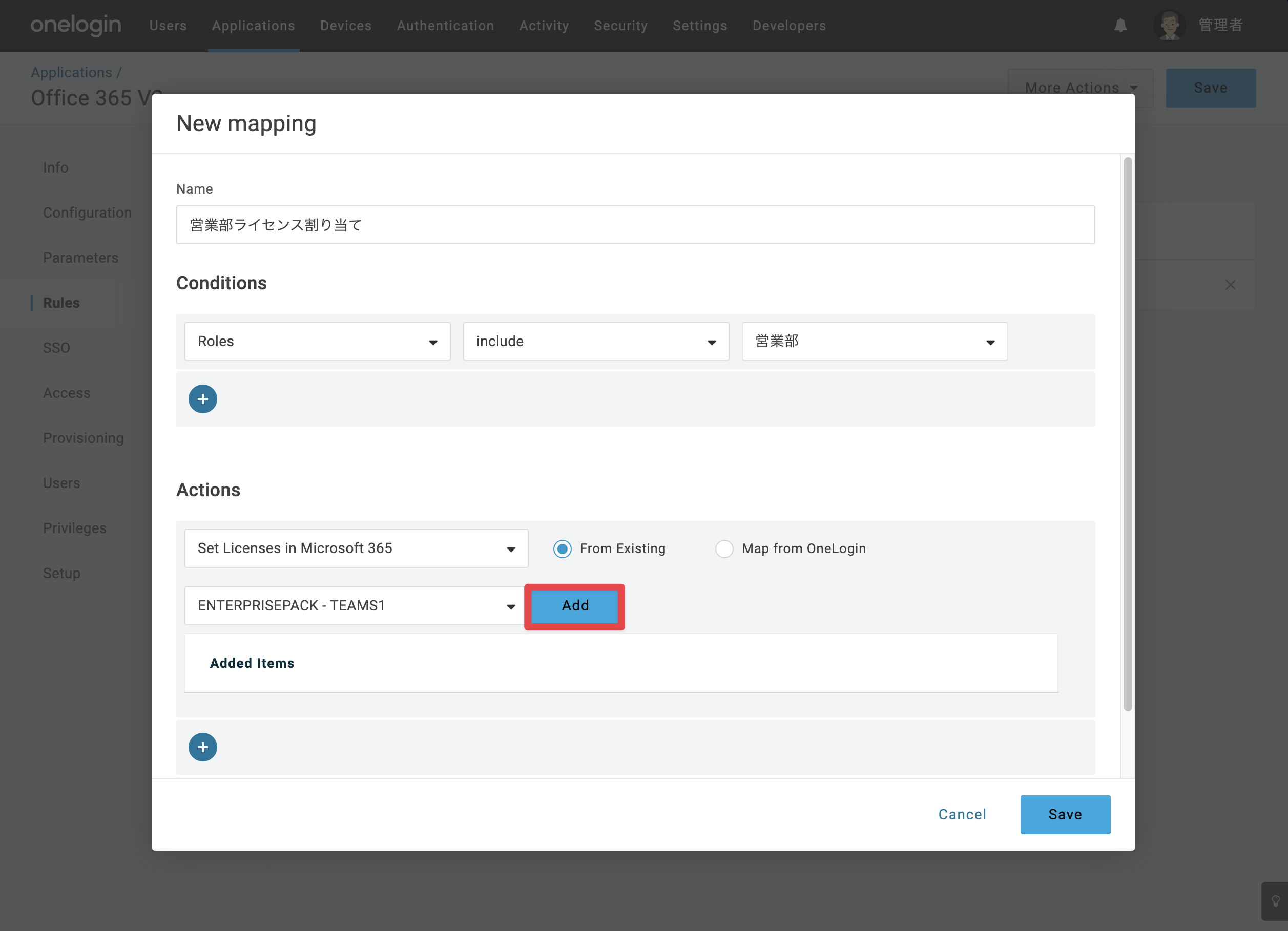This screenshot has width=1288, height=931.
Task: Click the page Save button behind dialog
Action: 1211,88
